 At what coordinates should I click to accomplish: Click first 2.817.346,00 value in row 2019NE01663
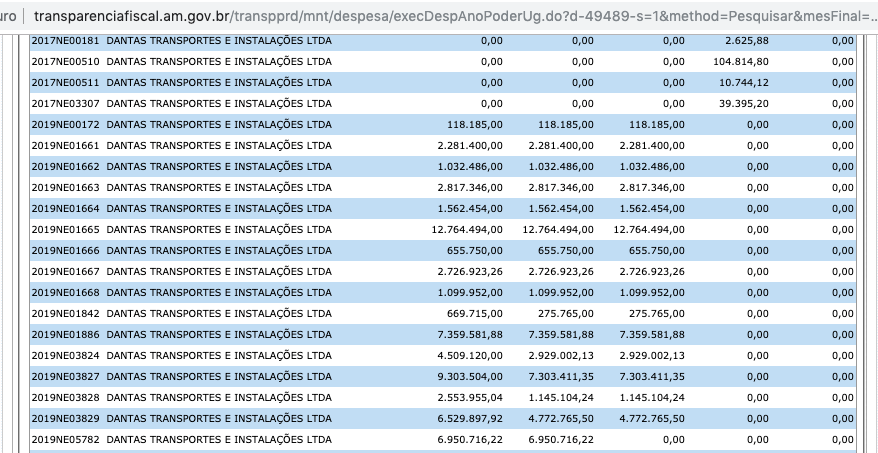pos(470,188)
